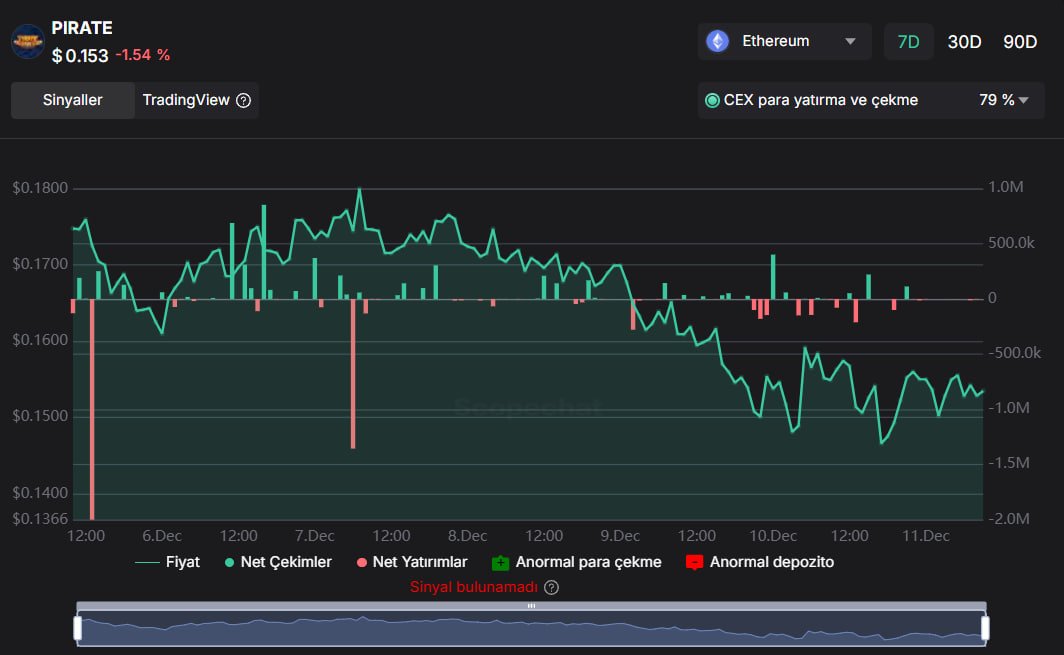Click the green CEX indicator circle icon
1064x655 pixels.
tap(712, 100)
